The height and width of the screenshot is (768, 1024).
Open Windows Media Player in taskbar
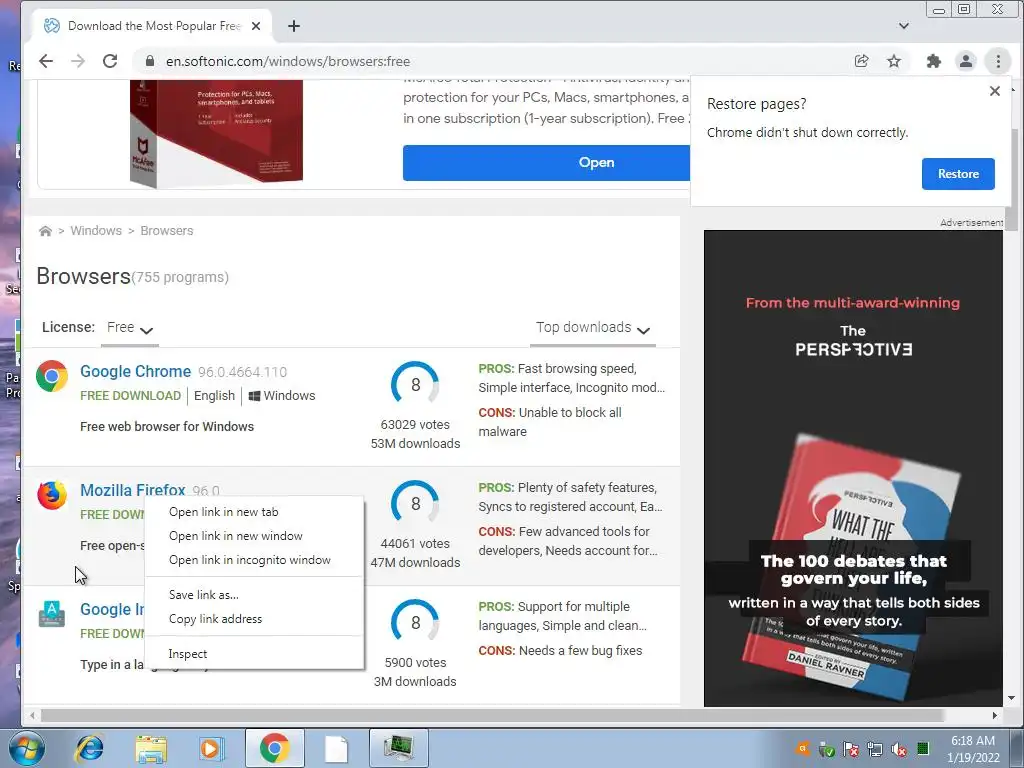click(x=211, y=748)
